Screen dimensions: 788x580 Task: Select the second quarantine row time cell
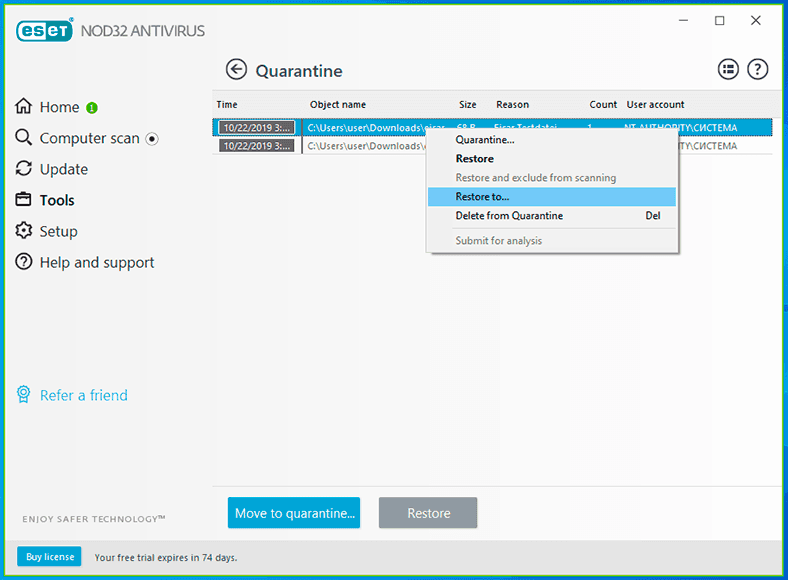pos(257,146)
